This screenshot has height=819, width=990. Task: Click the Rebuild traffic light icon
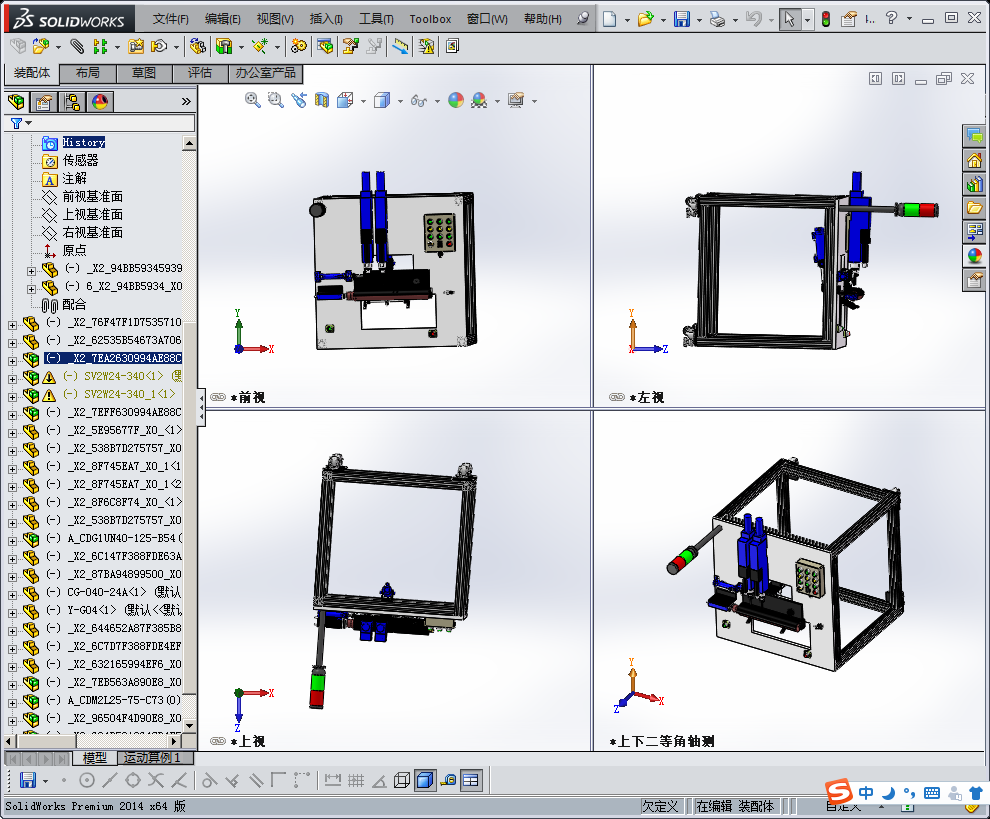click(x=825, y=19)
